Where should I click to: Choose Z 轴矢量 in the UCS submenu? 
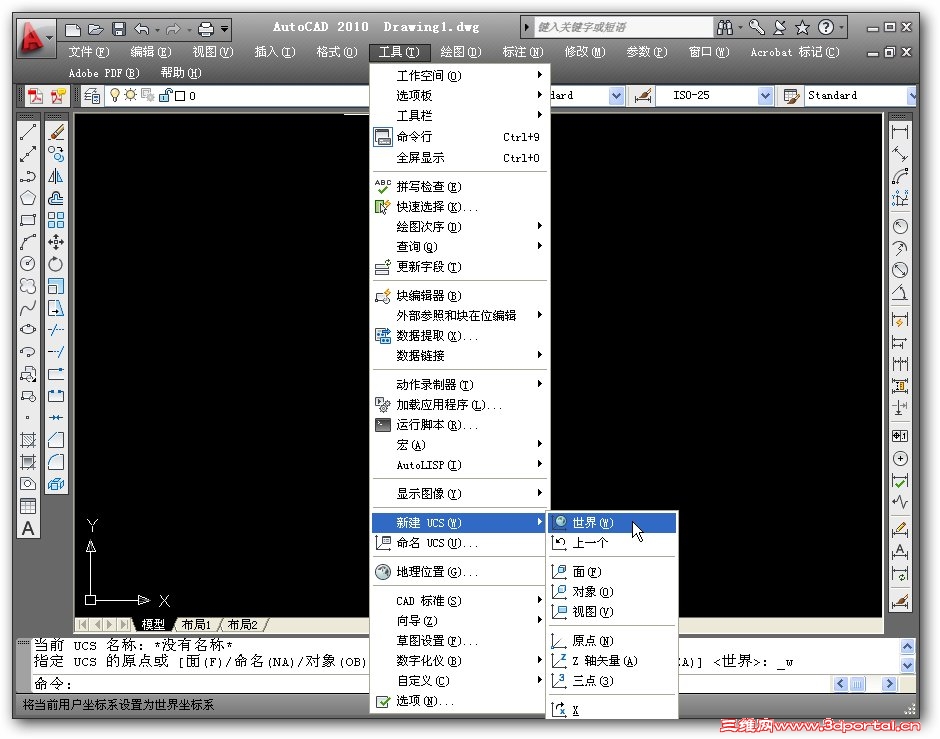pyautogui.click(x=613, y=660)
